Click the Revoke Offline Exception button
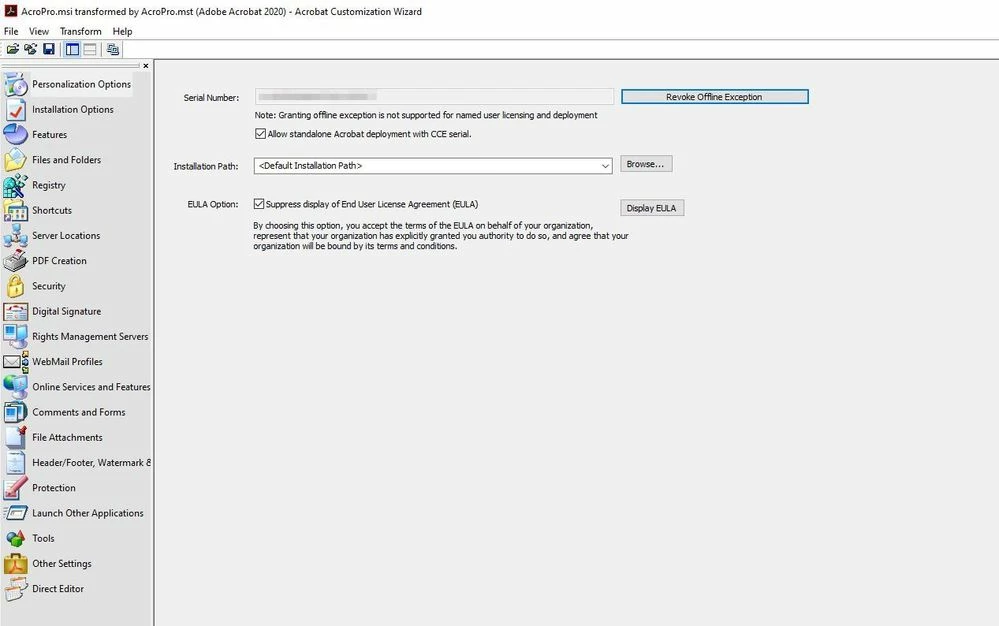The height and width of the screenshot is (626, 999). pos(714,97)
